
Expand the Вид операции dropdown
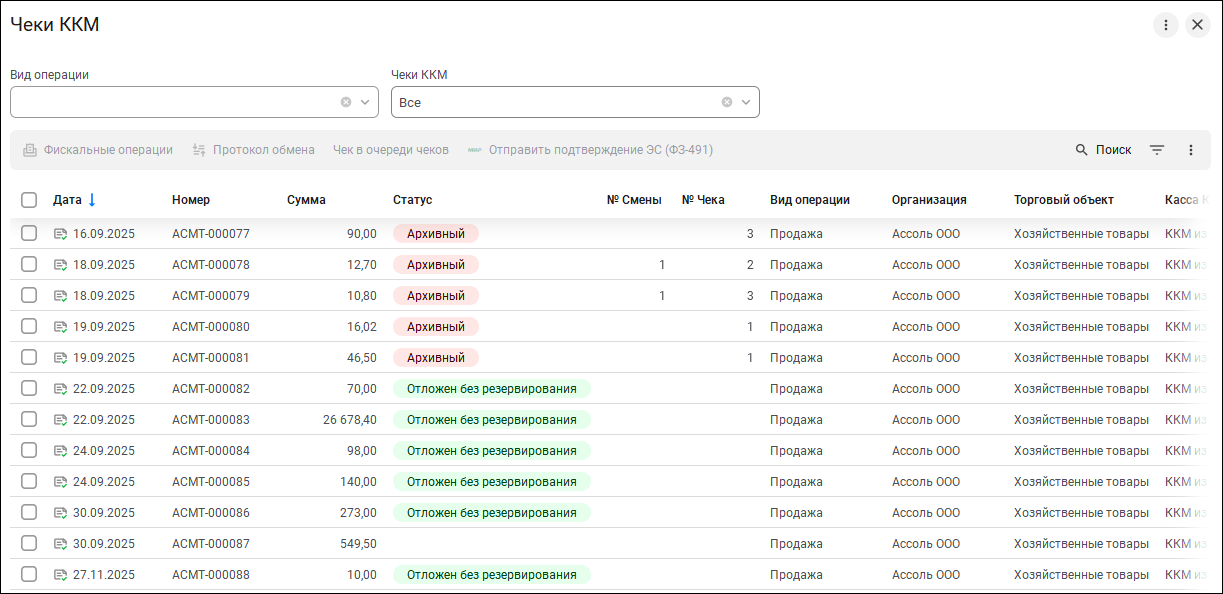pos(365,102)
